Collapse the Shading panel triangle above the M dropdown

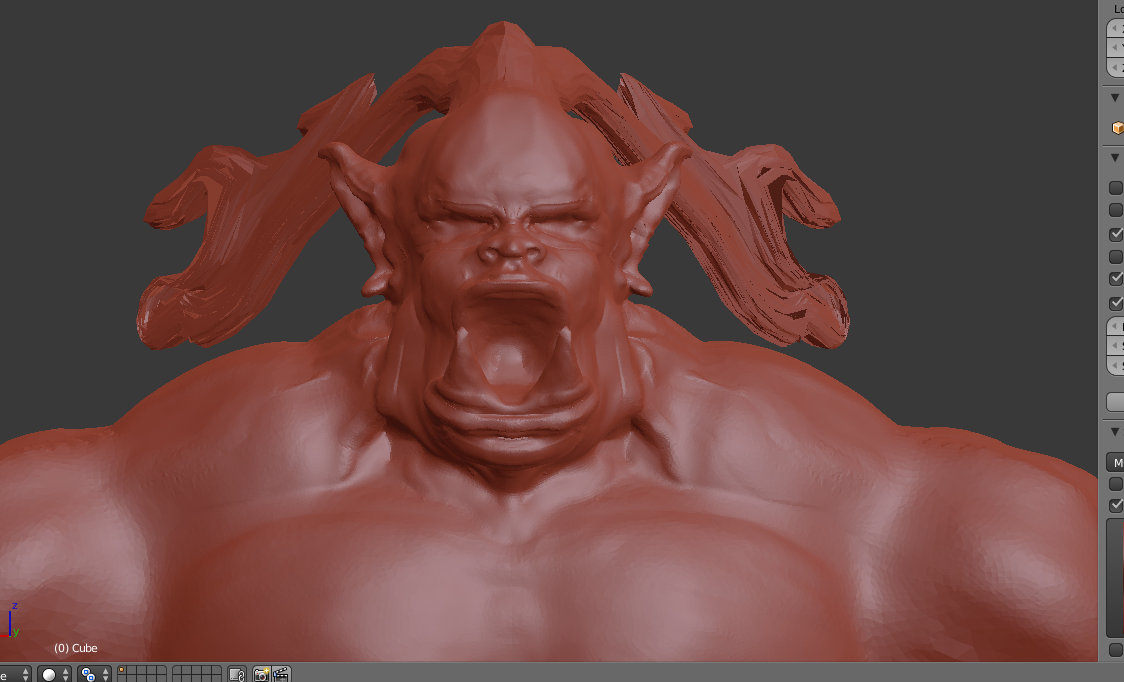[1115, 432]
